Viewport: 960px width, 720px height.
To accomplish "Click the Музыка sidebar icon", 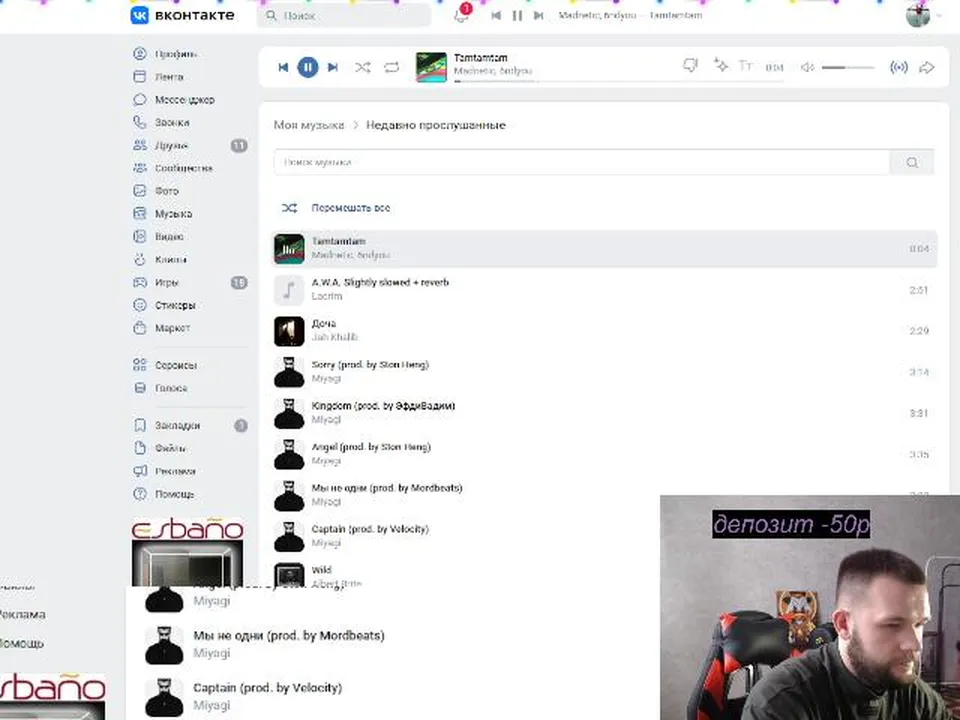I will pyautogui.click(x=140, y=214).
